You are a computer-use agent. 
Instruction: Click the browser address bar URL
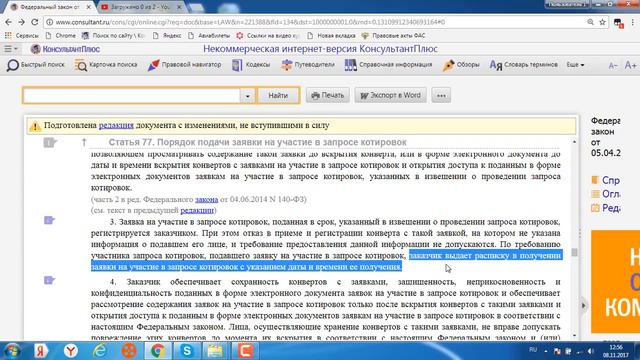point(250,22)
